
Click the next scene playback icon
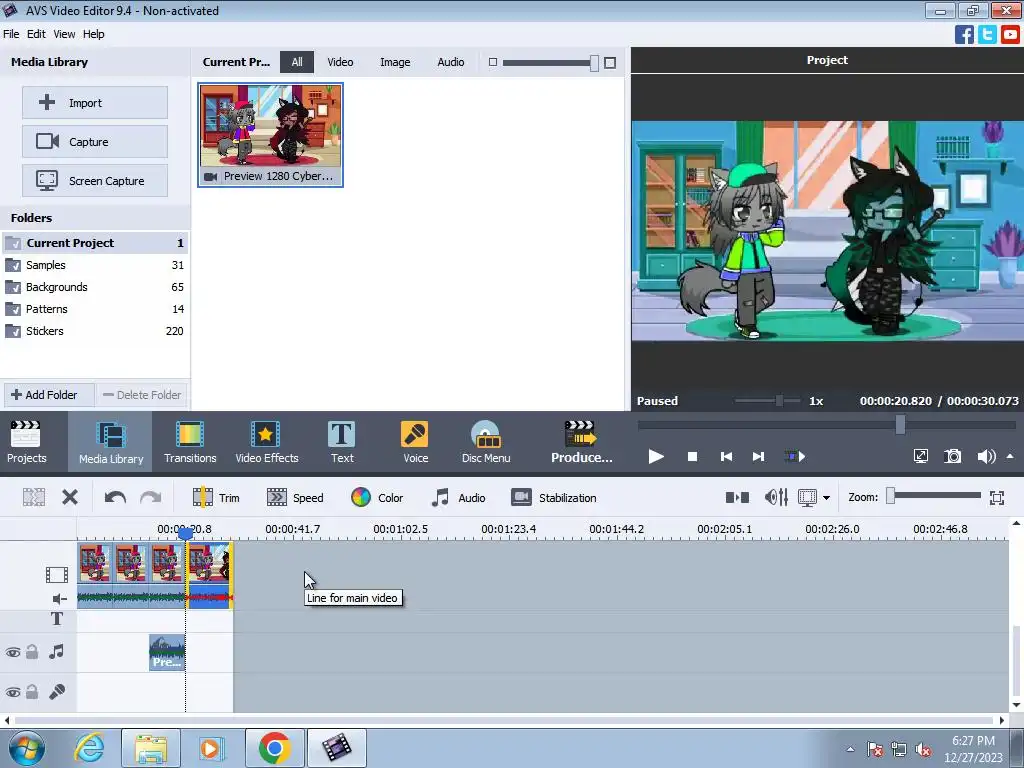pyautogui.click(x=795, y=456)
